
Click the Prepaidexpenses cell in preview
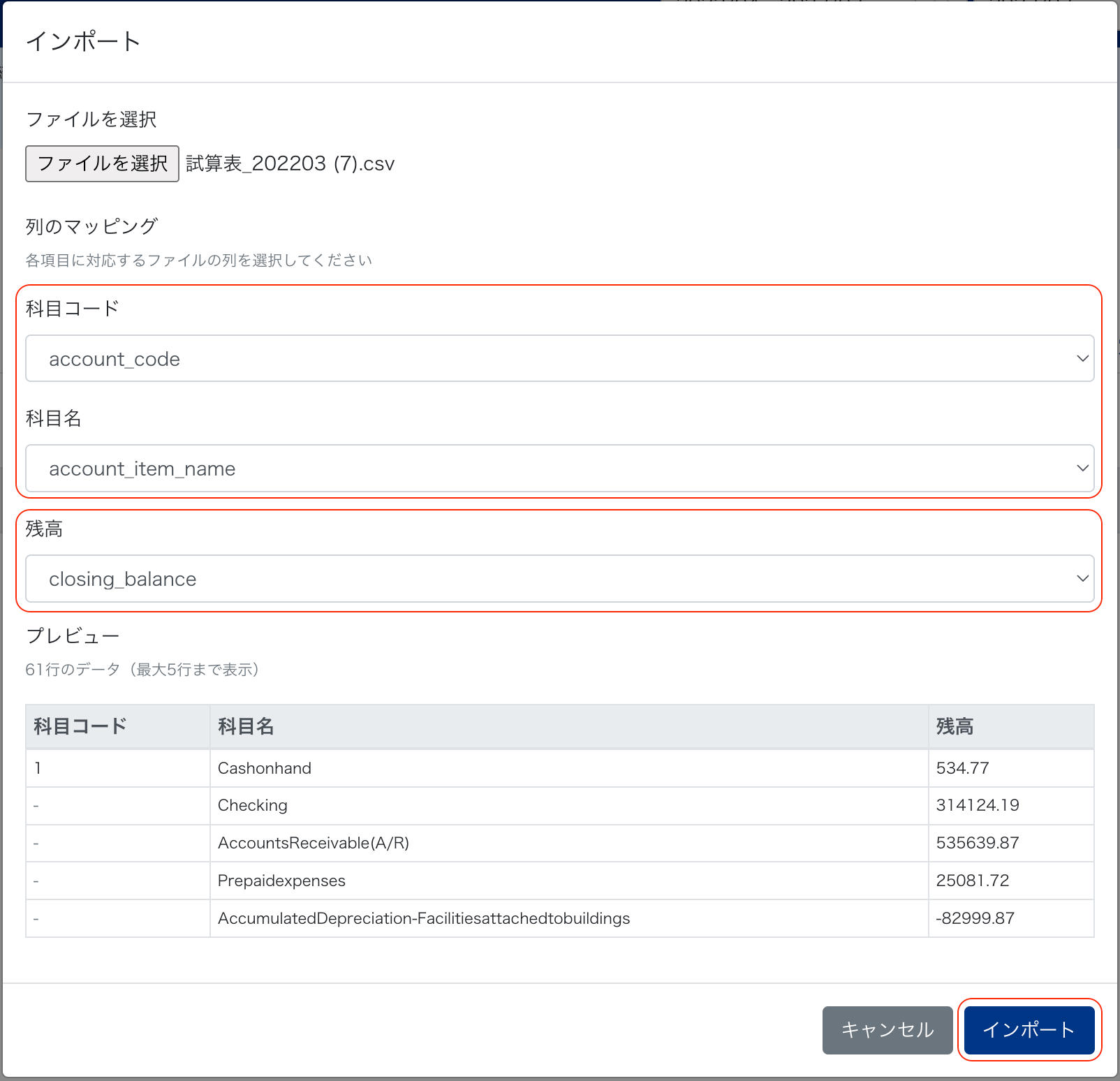(x=281, y=881)
